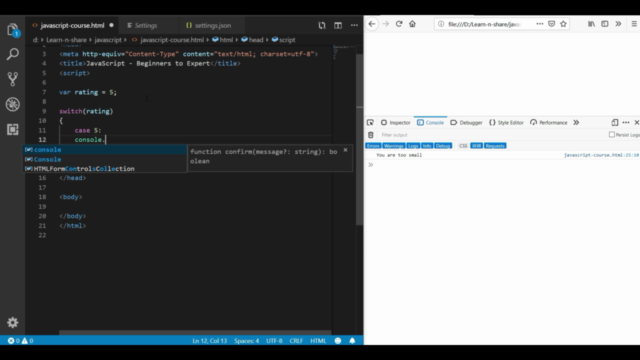This screenshot has width=640, height=360.
Task: Clear console output with trash icon
Action: pyautogui.click(x=371, y=135)
